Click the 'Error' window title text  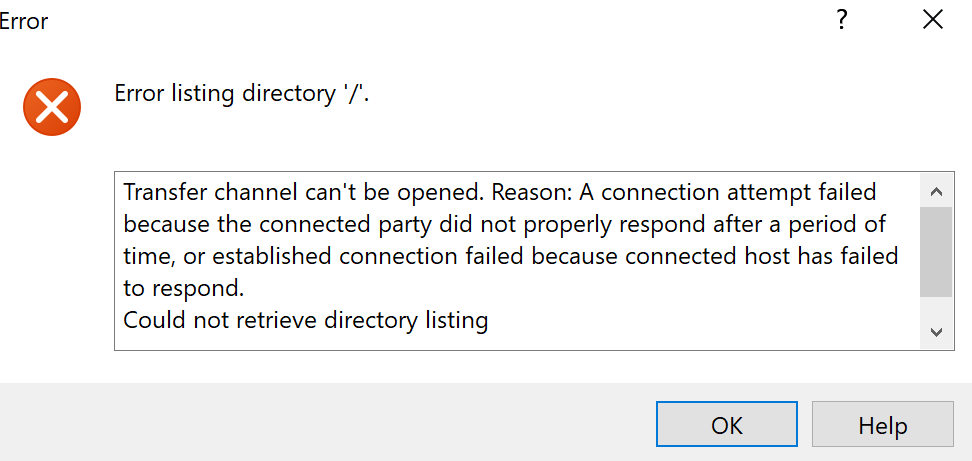coord(24,21)
